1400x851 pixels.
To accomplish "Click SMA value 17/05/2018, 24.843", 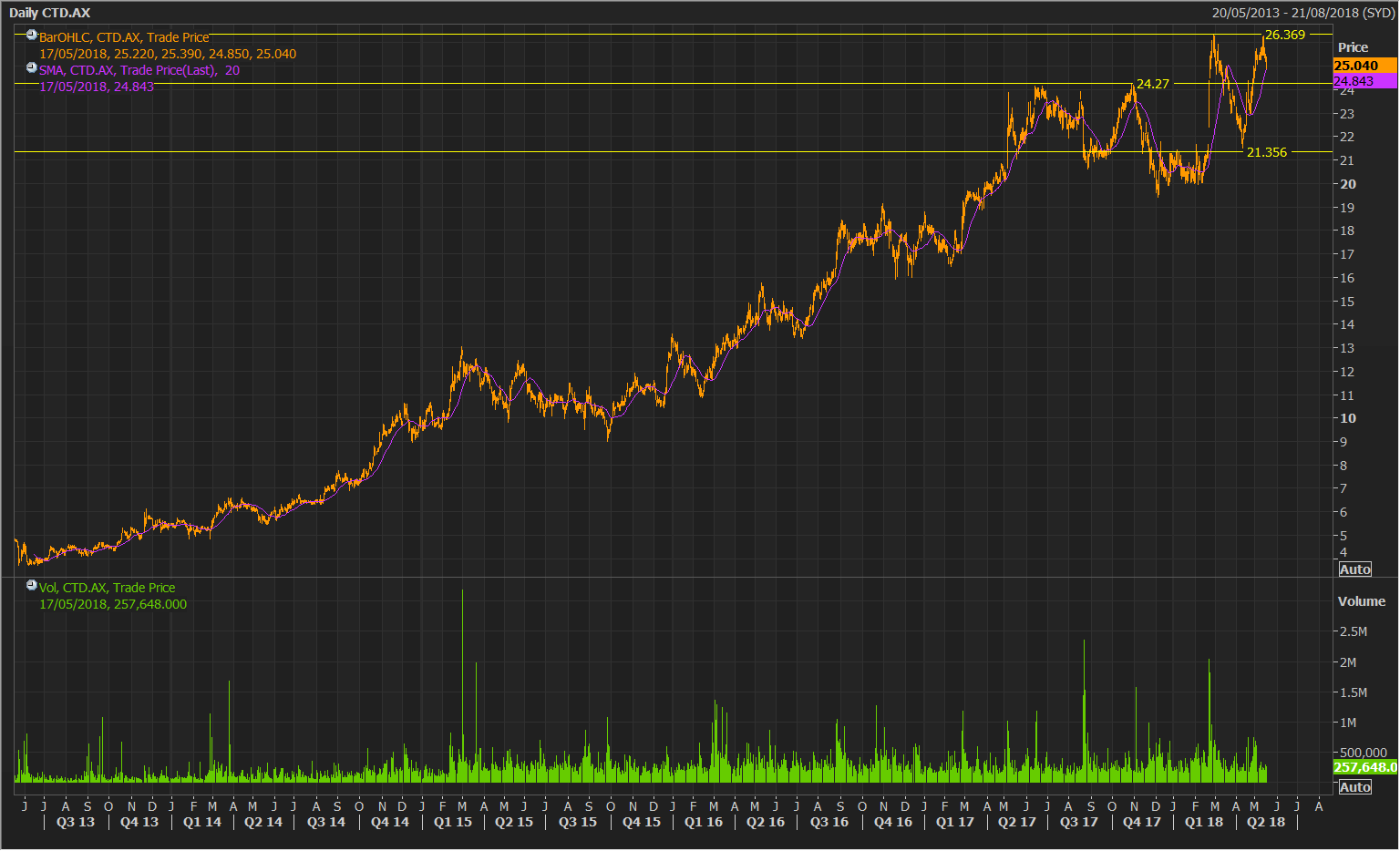I will pos(97,87).
